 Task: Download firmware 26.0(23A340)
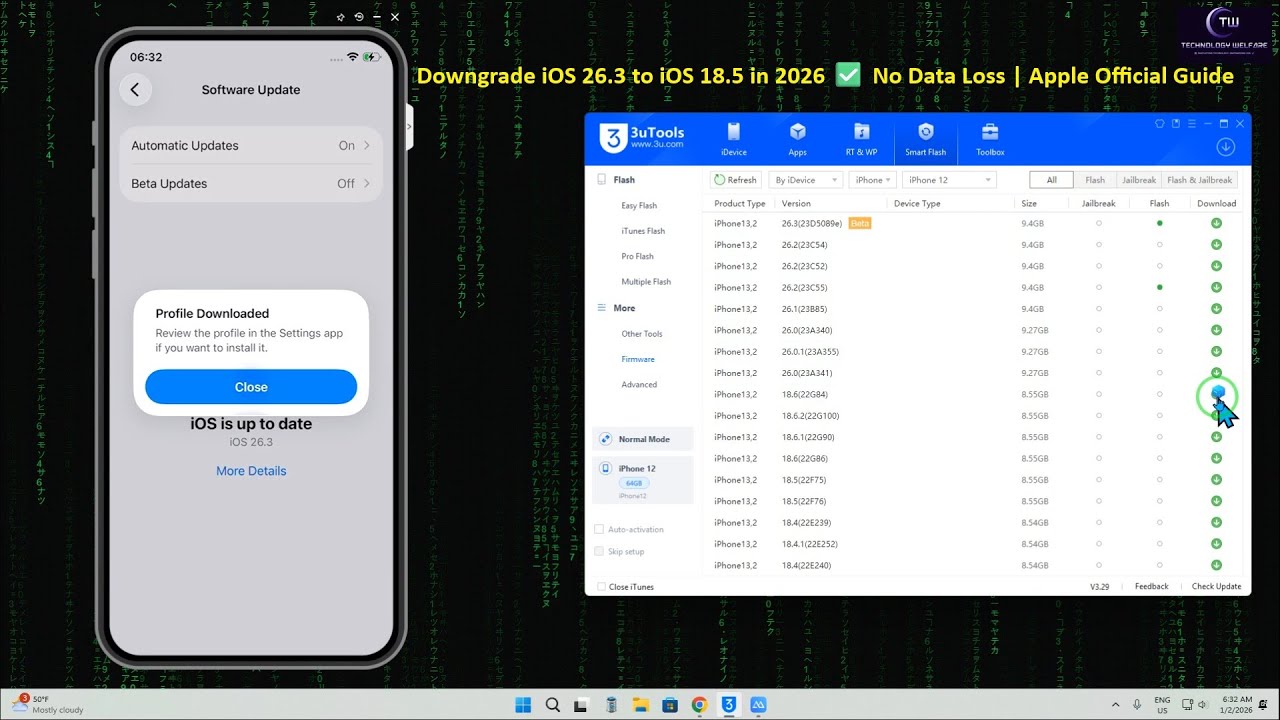pos(1216,330)
